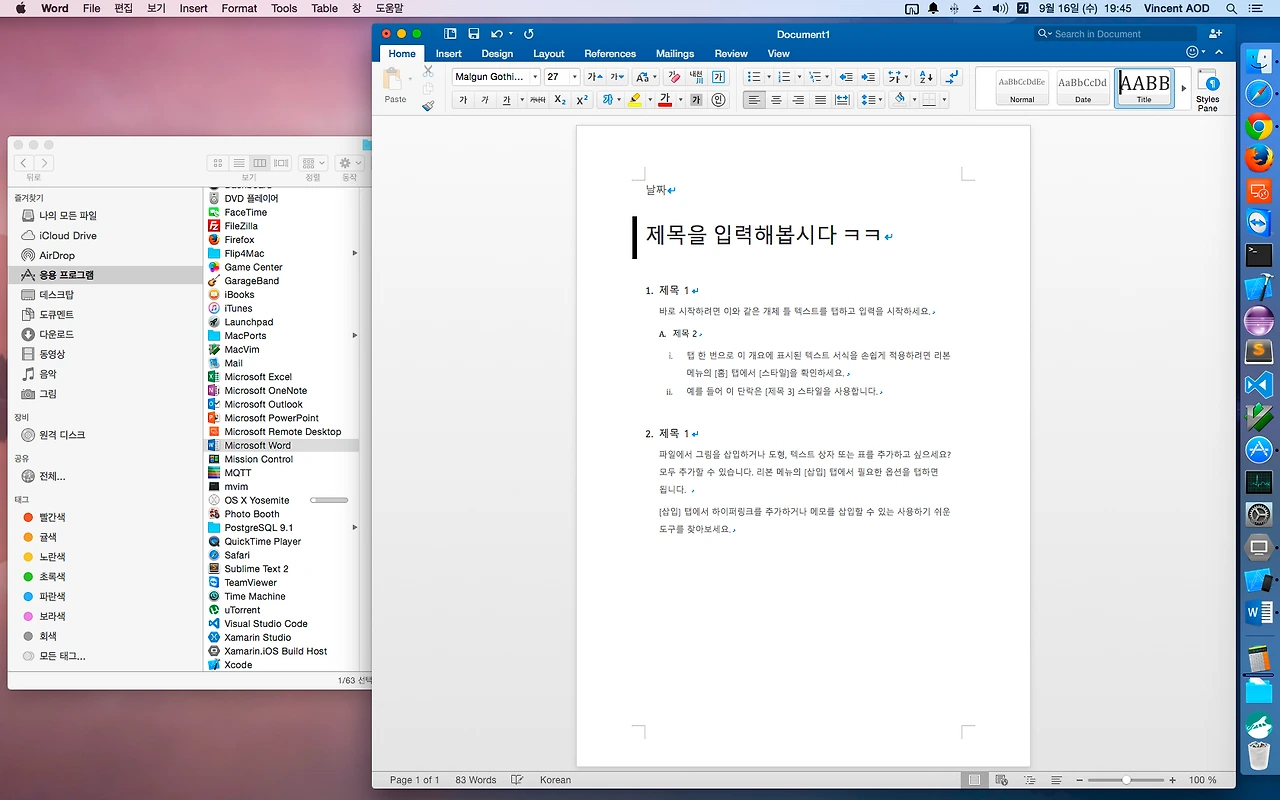This screenshot has height=800, width=1280.
Task: Open the Format menu in menu bar
Action: (239, 8)
